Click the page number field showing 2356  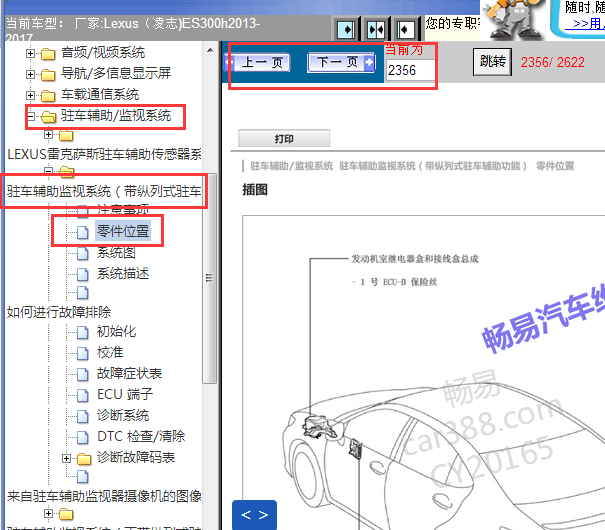[x=410, y=70]
